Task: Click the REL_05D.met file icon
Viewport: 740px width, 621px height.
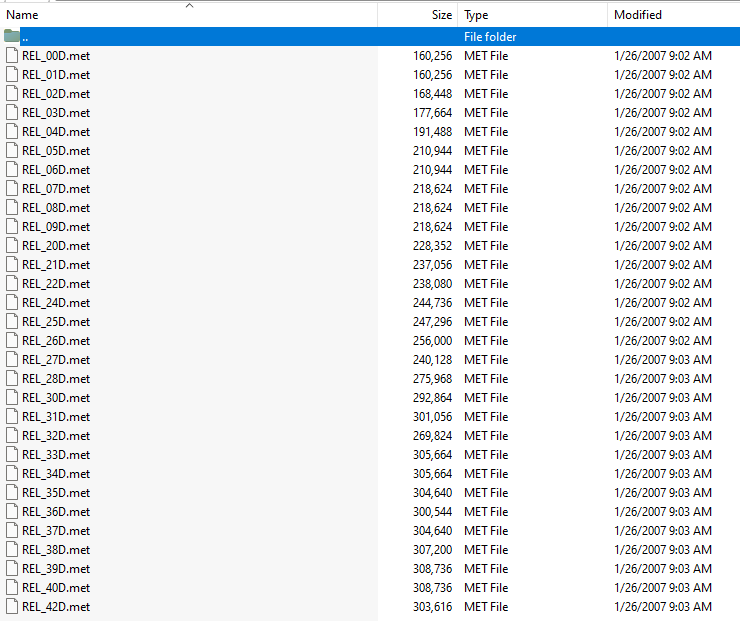Action: 12,151
